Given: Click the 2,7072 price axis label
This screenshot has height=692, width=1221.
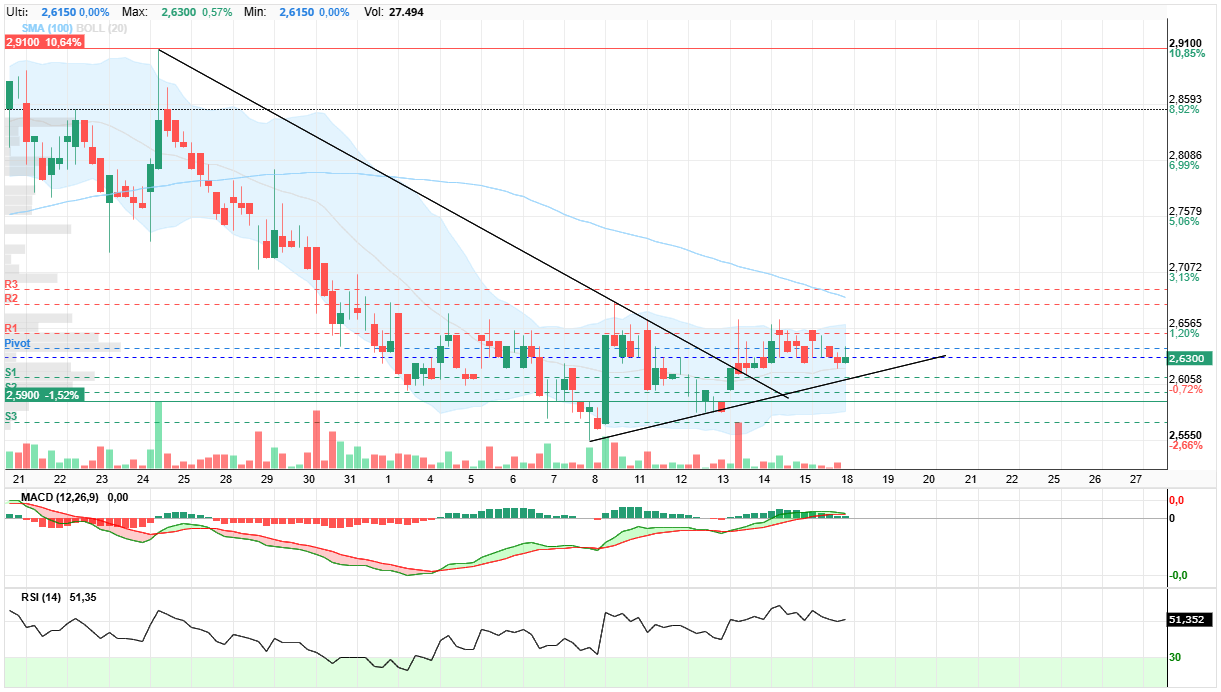Looking at the screenshot, I should (1186, 267).
